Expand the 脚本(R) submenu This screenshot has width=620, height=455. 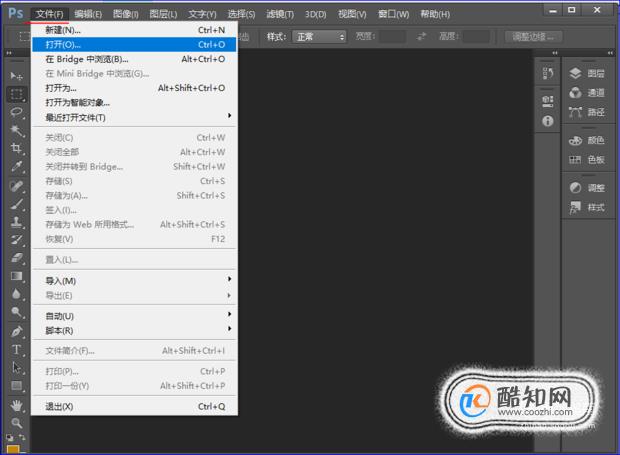[134, 330]
